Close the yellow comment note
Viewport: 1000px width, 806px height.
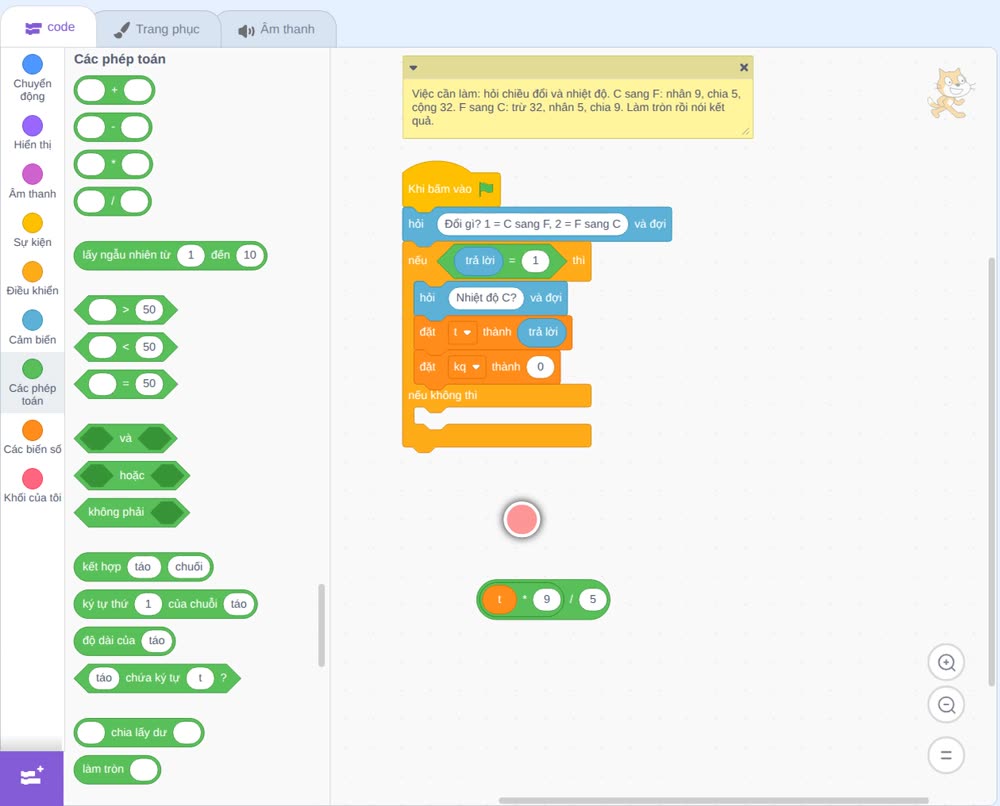tap(744, 67)
